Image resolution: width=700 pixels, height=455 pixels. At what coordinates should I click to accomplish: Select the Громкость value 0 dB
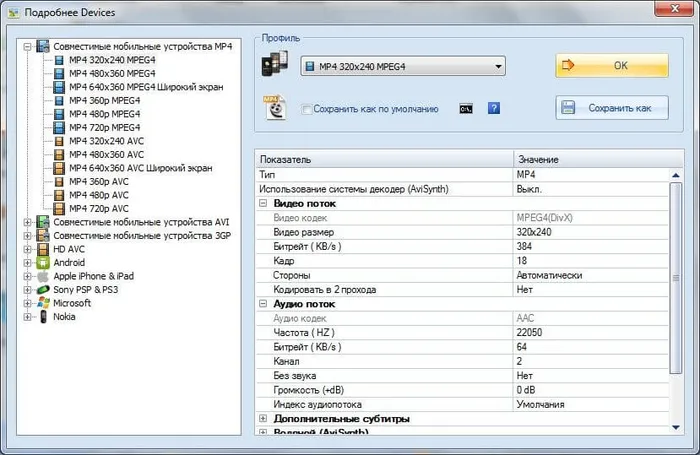pos(526,390)
